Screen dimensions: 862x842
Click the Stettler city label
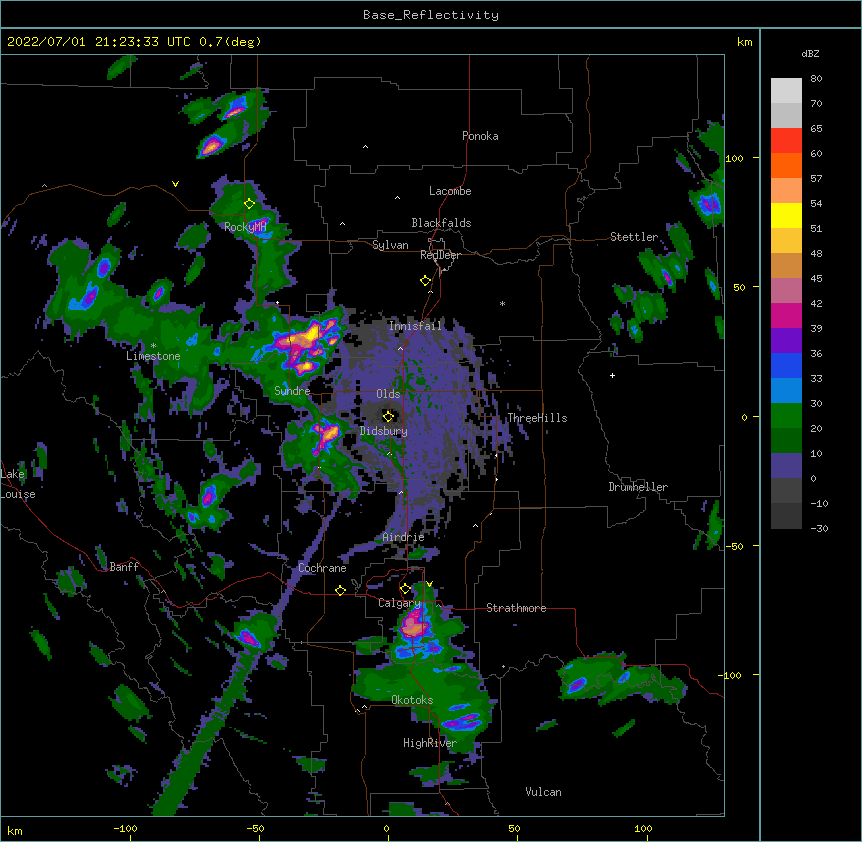[634, 237]
